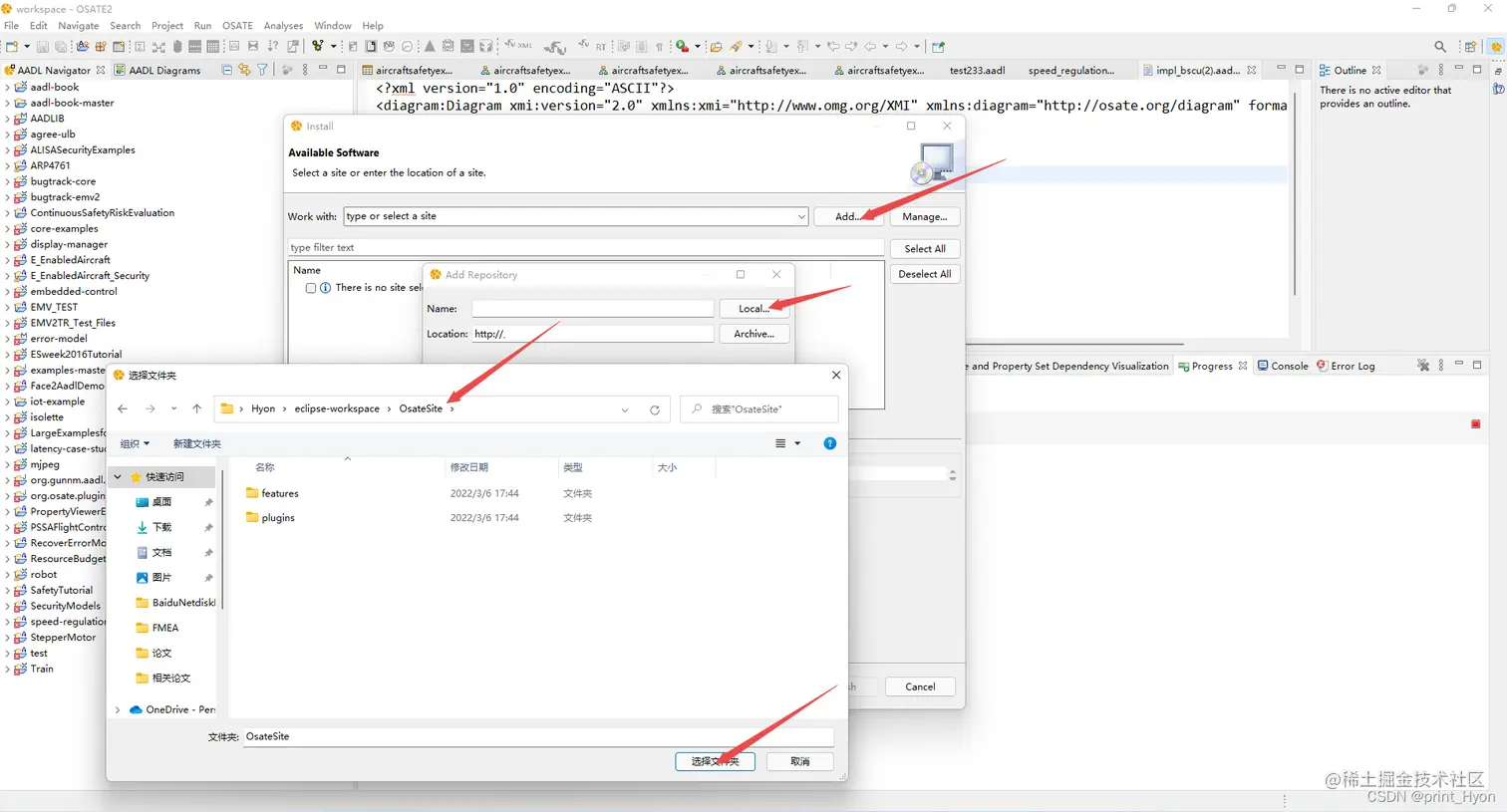Screen dimensions: 1507x812
Task: Click the filter funnel icon in AADL Navigator
Action: pos(262,70)
